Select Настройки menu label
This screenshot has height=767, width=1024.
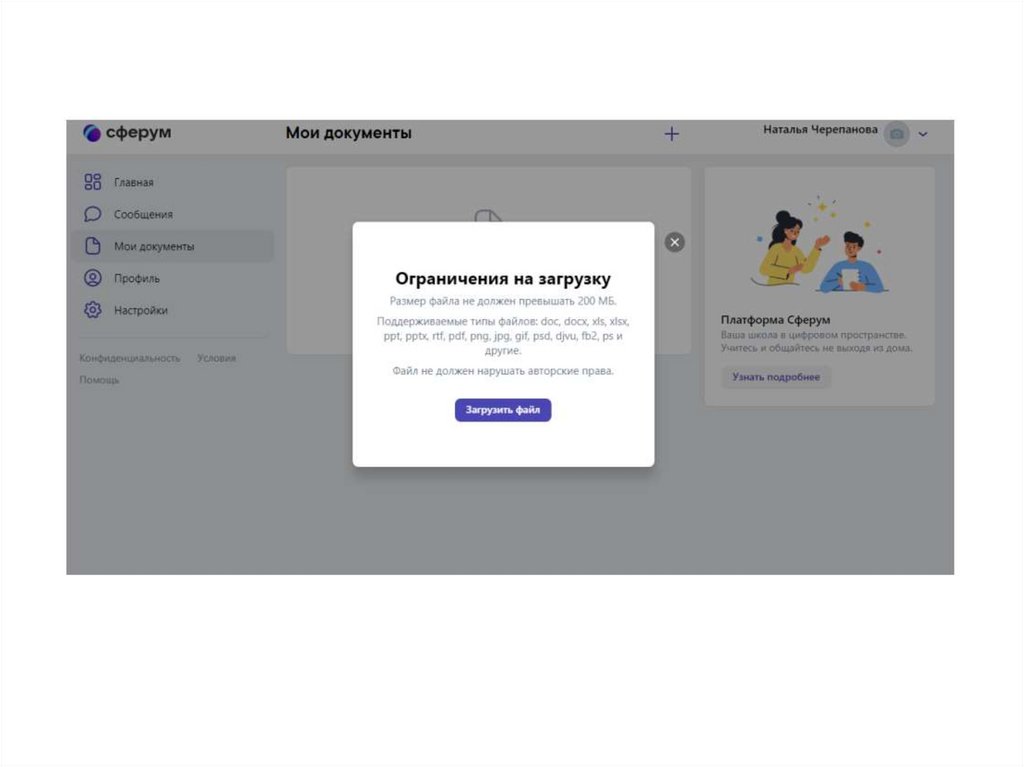tap(140, 310)
